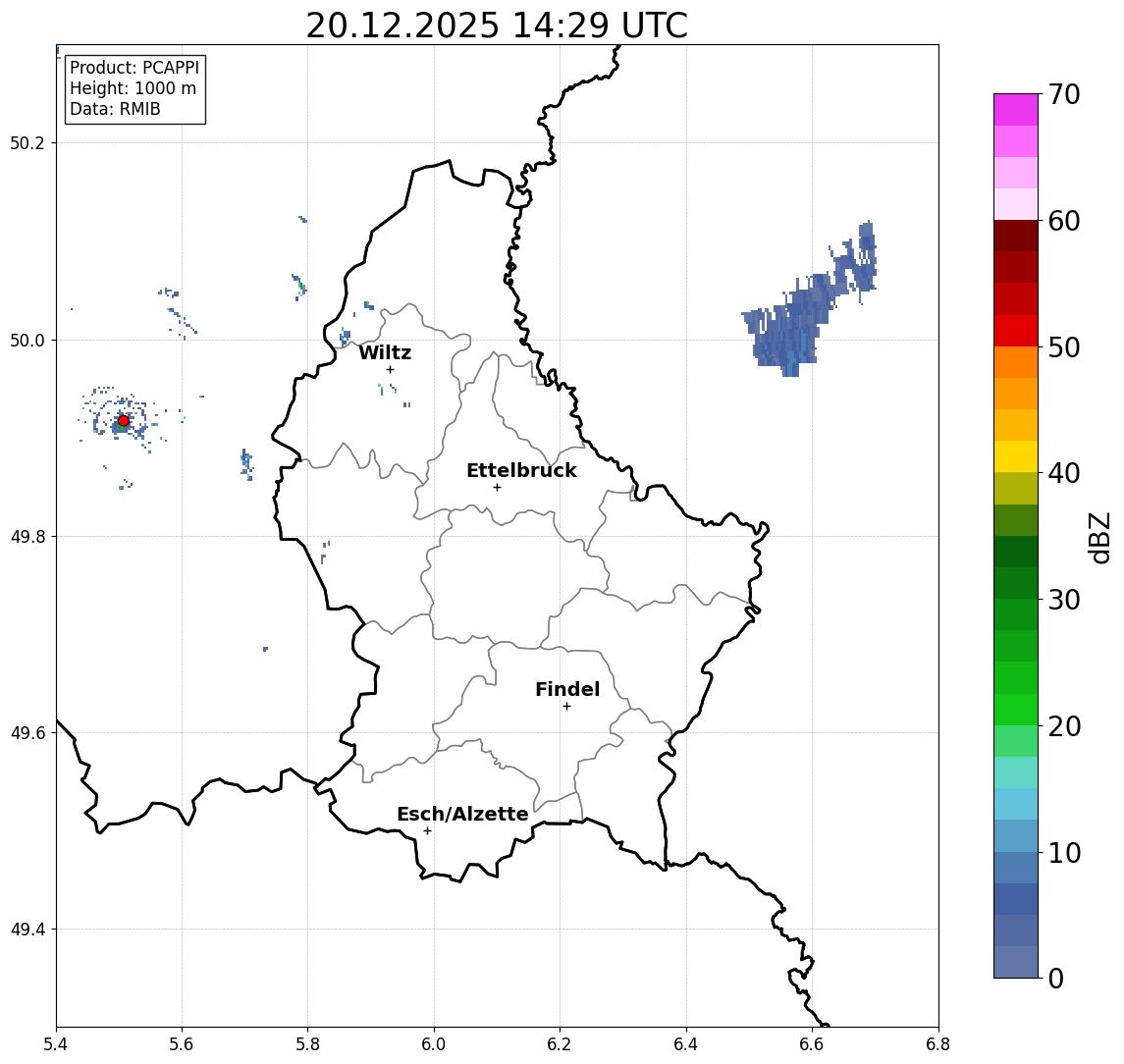Image resolution: width=1124 pixels, height=1064 pixels.
Task: Click the 'Data: RMIB' text line
Action: coord(115,110)
